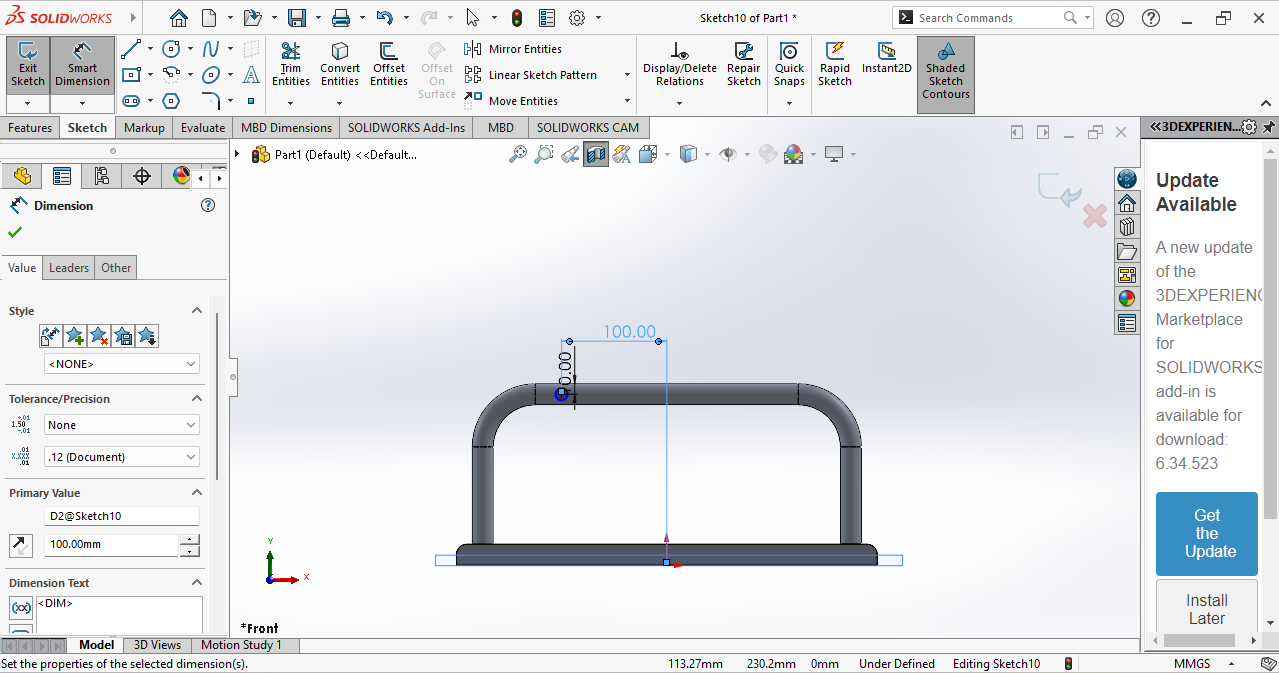Select the Circle sketch tool
This screenshot has height=673, width=1279.
(x=171, y=48)
